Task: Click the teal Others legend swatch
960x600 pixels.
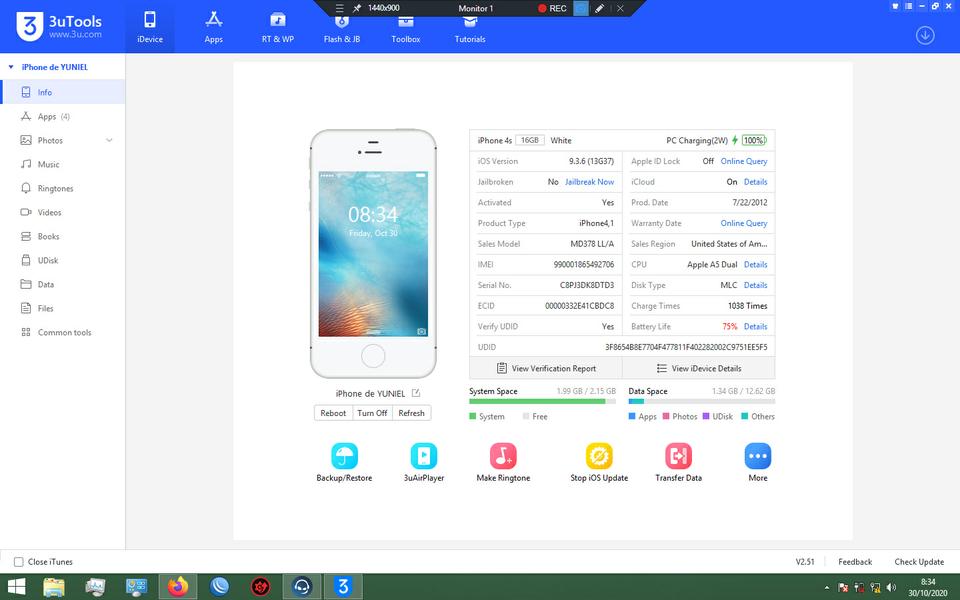Action: click(744, 416)
